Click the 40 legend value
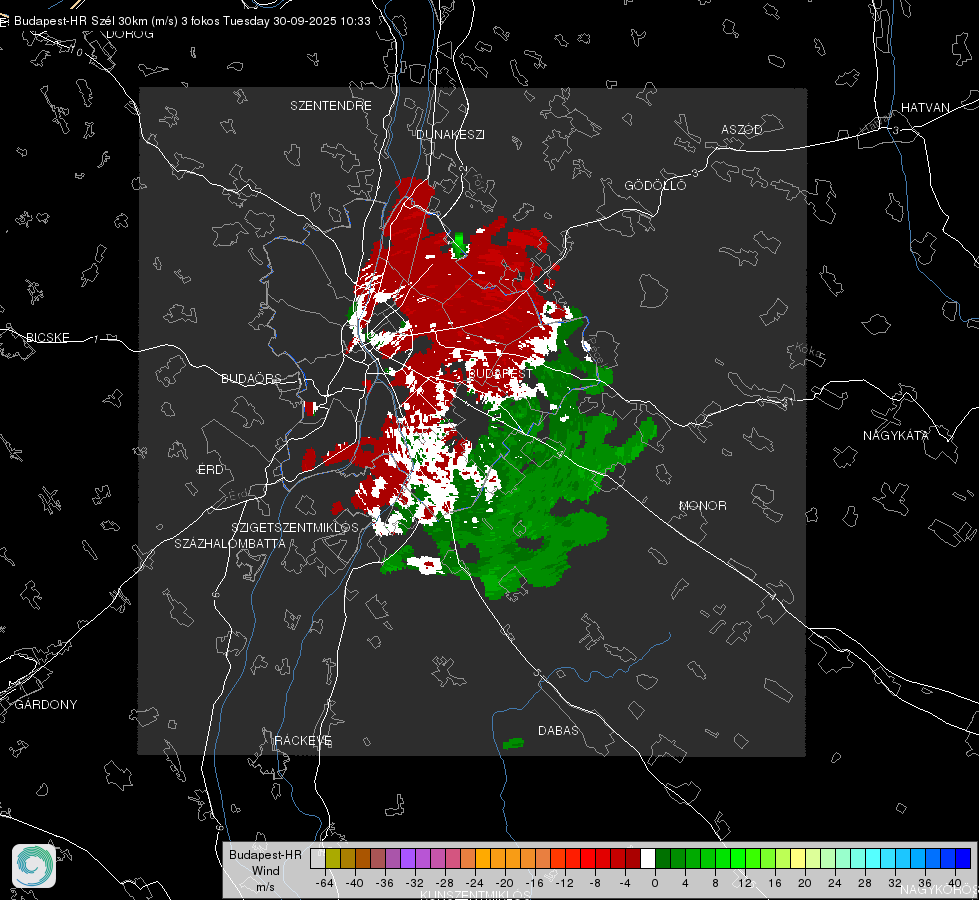 pyautogui.click(x=954, y=883)
